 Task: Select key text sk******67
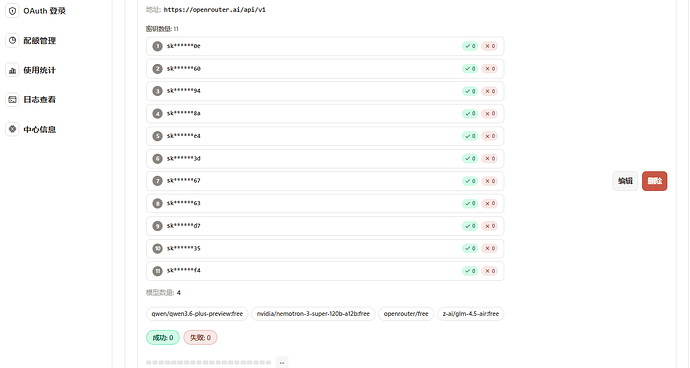184,181
